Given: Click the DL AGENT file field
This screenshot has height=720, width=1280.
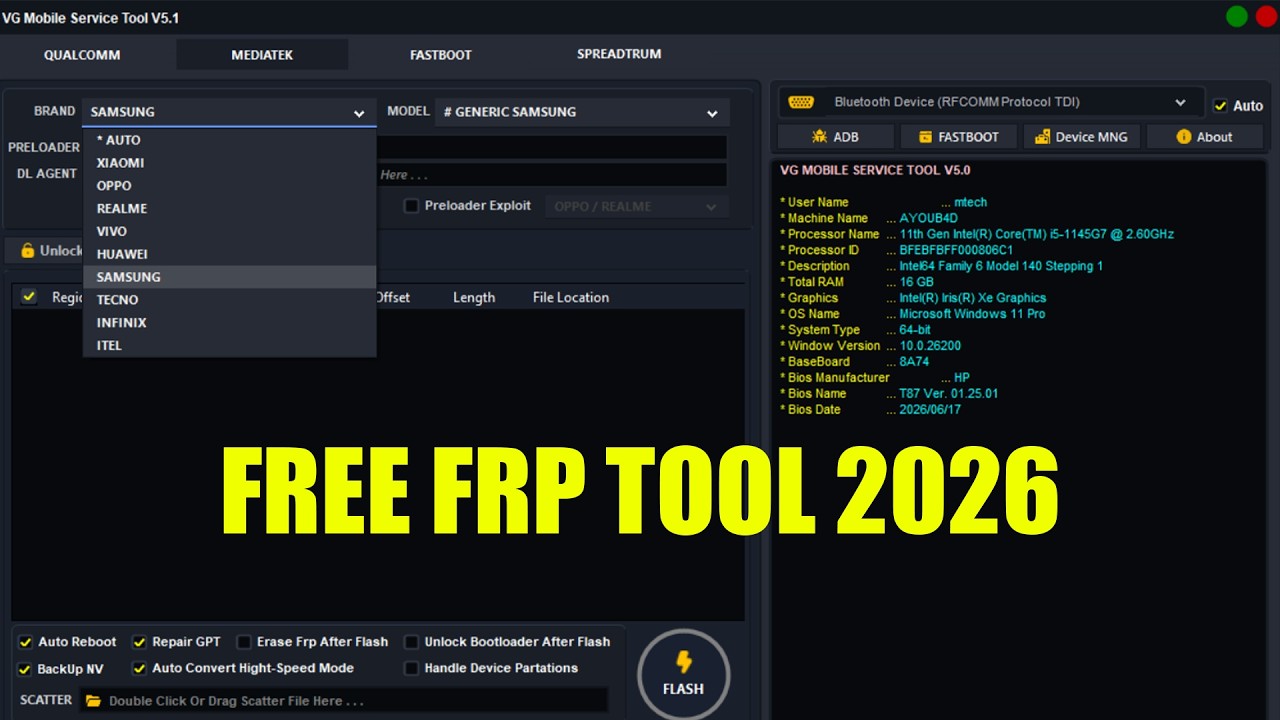Looking at the screenshot, I should pyautogui.click(x=551, y=174).
